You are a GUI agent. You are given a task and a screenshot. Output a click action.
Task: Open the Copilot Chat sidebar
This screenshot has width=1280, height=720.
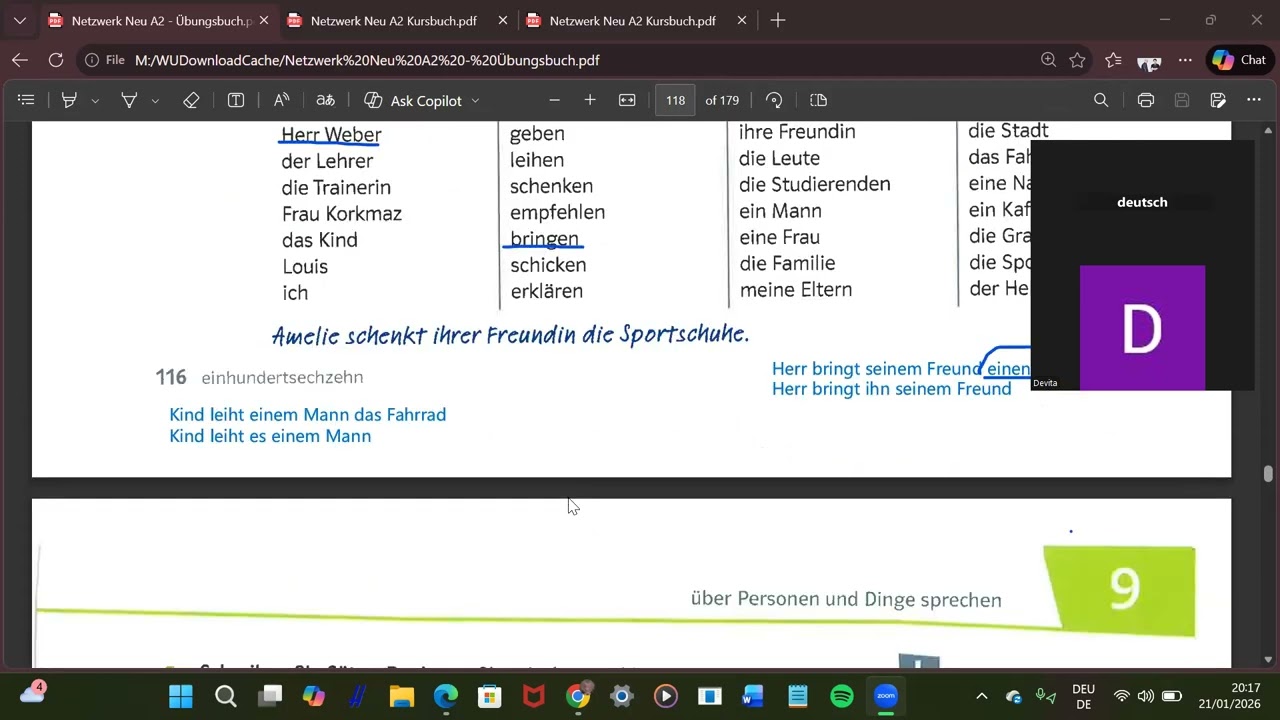[x=1240, y=60]
